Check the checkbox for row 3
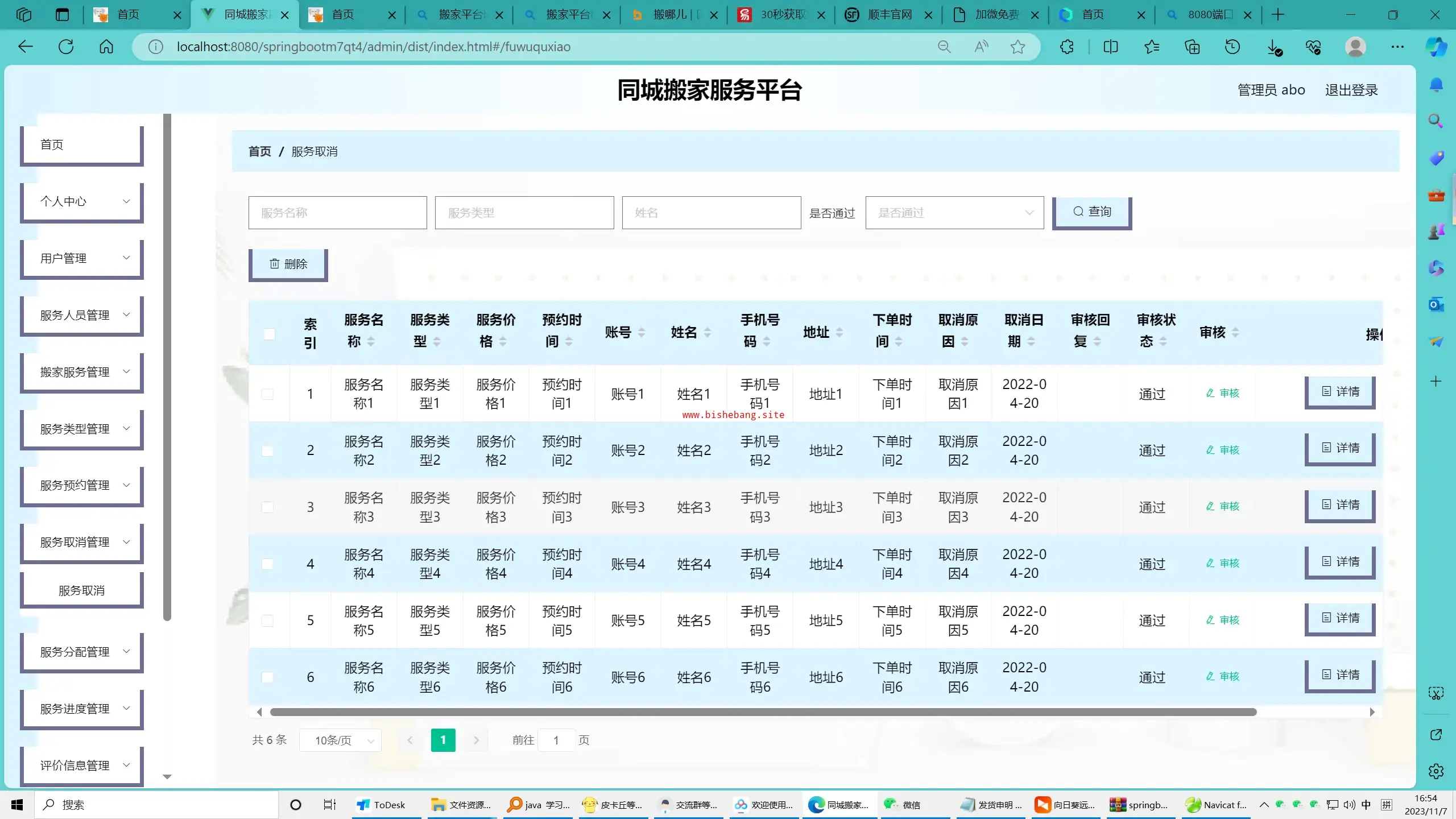Screen dimensions: 1456x819 click(x=267, y=507)
